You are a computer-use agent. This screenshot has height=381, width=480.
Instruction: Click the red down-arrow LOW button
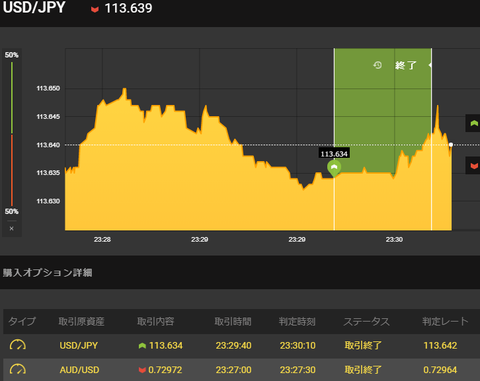(473, 166)
